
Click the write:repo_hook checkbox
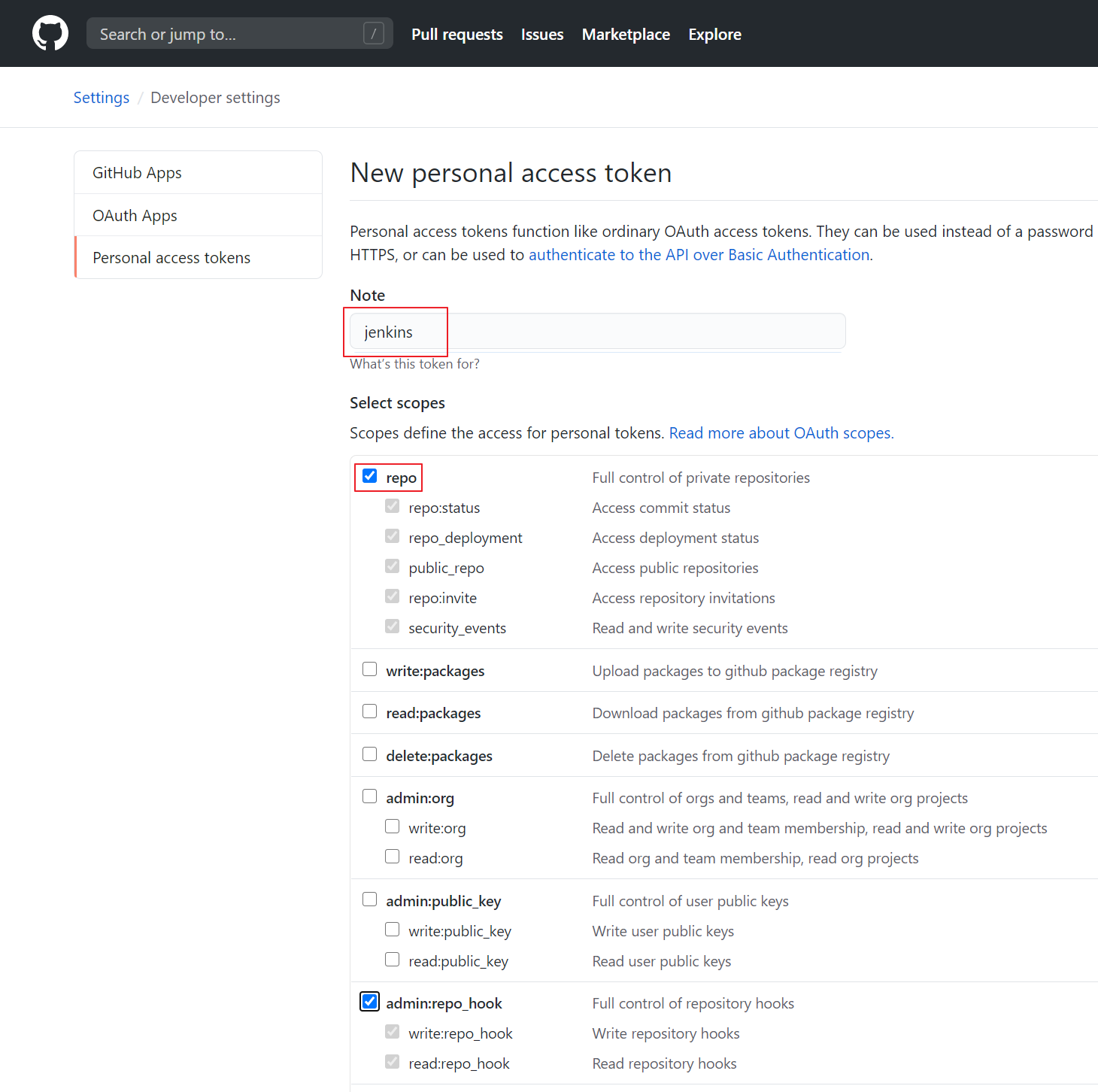[x=392, y=1032]
